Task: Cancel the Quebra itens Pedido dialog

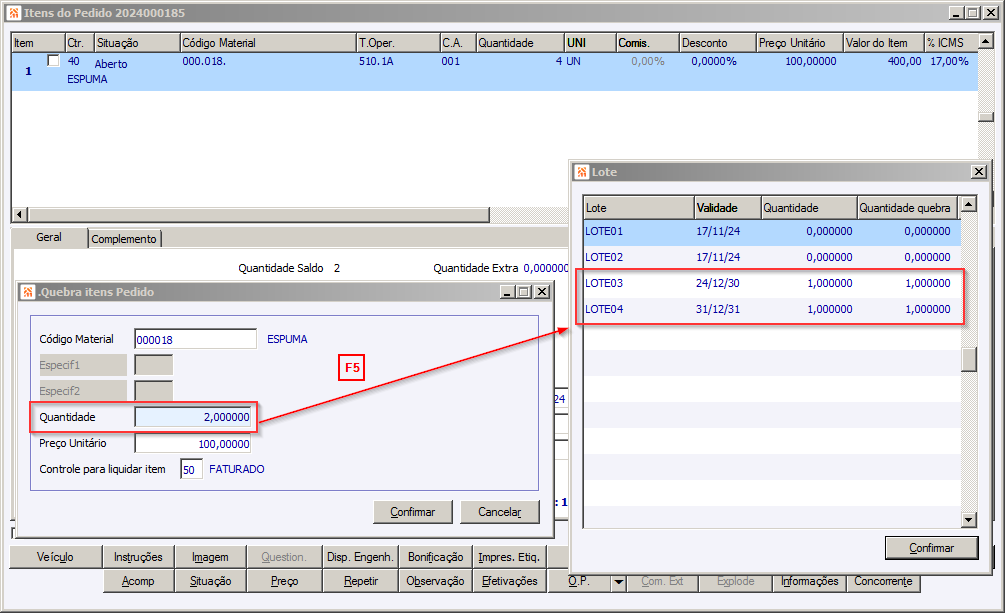Action: click(x=500, y=512)
